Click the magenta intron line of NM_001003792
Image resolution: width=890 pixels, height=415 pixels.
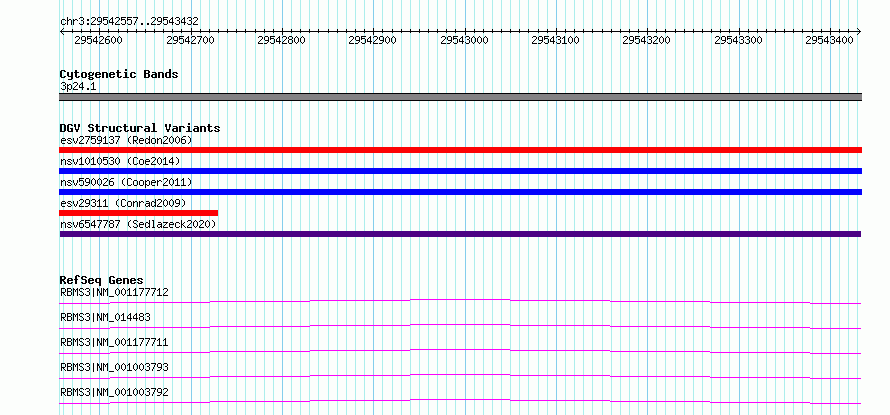[460, 401]
